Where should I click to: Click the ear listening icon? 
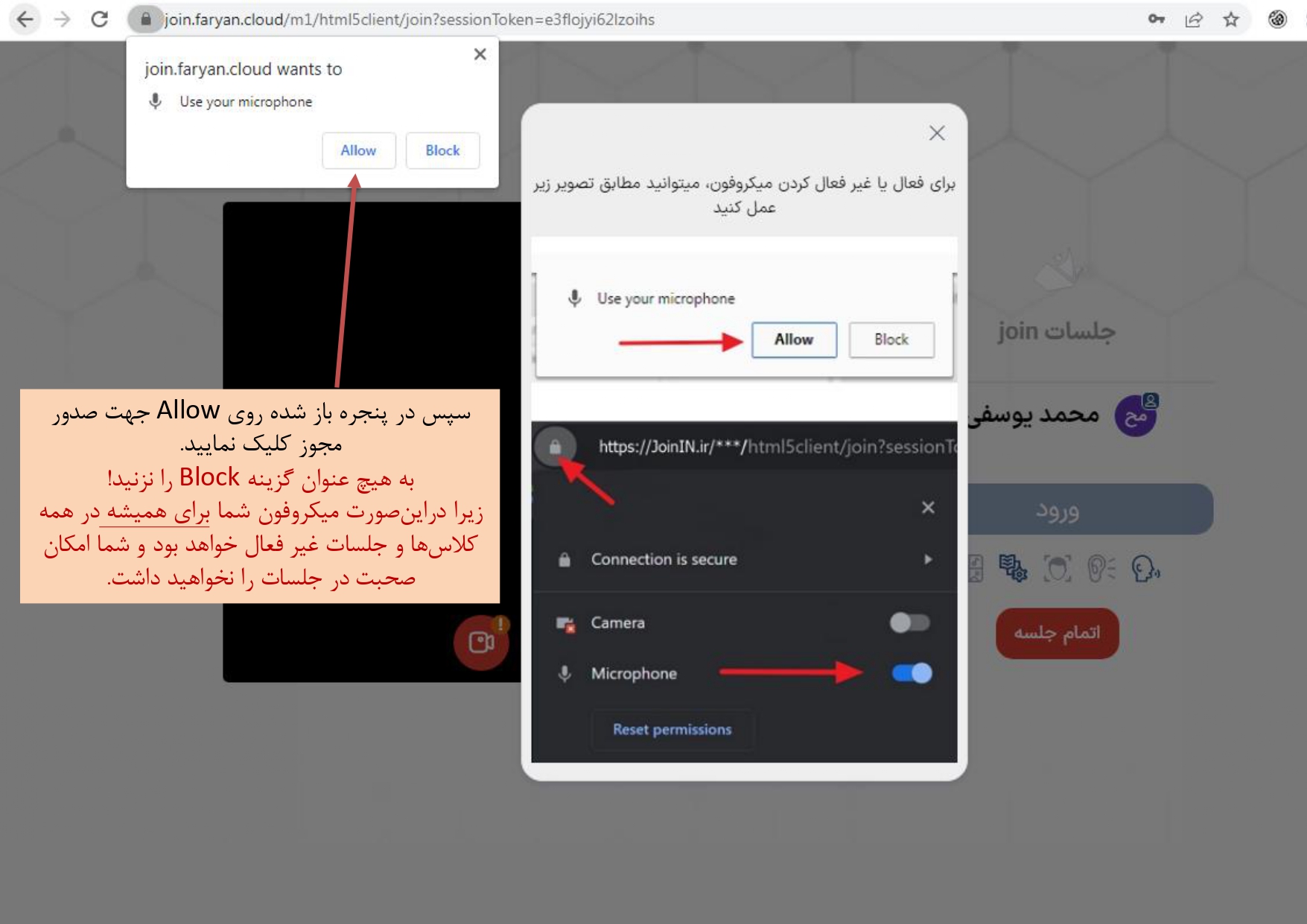(1101, 569)
